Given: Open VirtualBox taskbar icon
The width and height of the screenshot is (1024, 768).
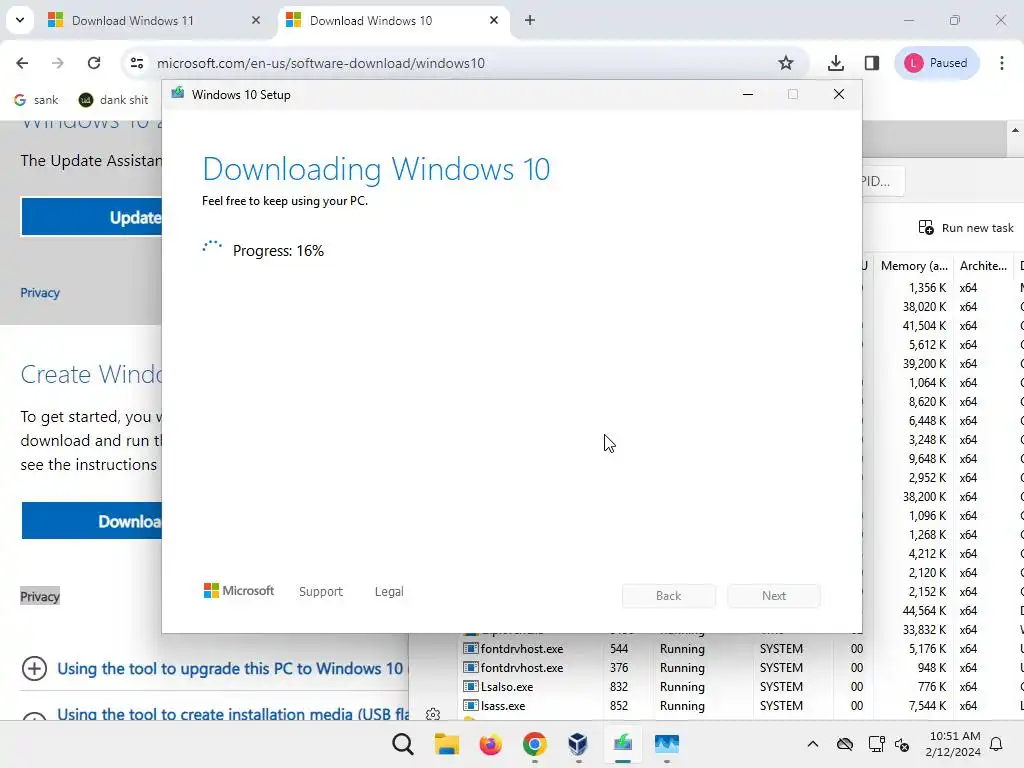Looking at the screenshot, I should [x=579, y=744].
